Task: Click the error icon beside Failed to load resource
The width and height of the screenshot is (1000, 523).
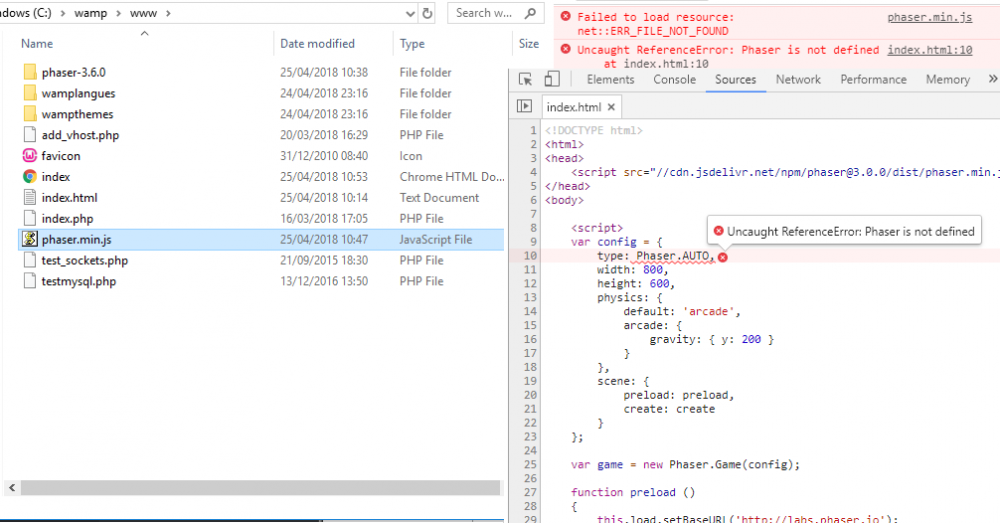Action: 565,17
